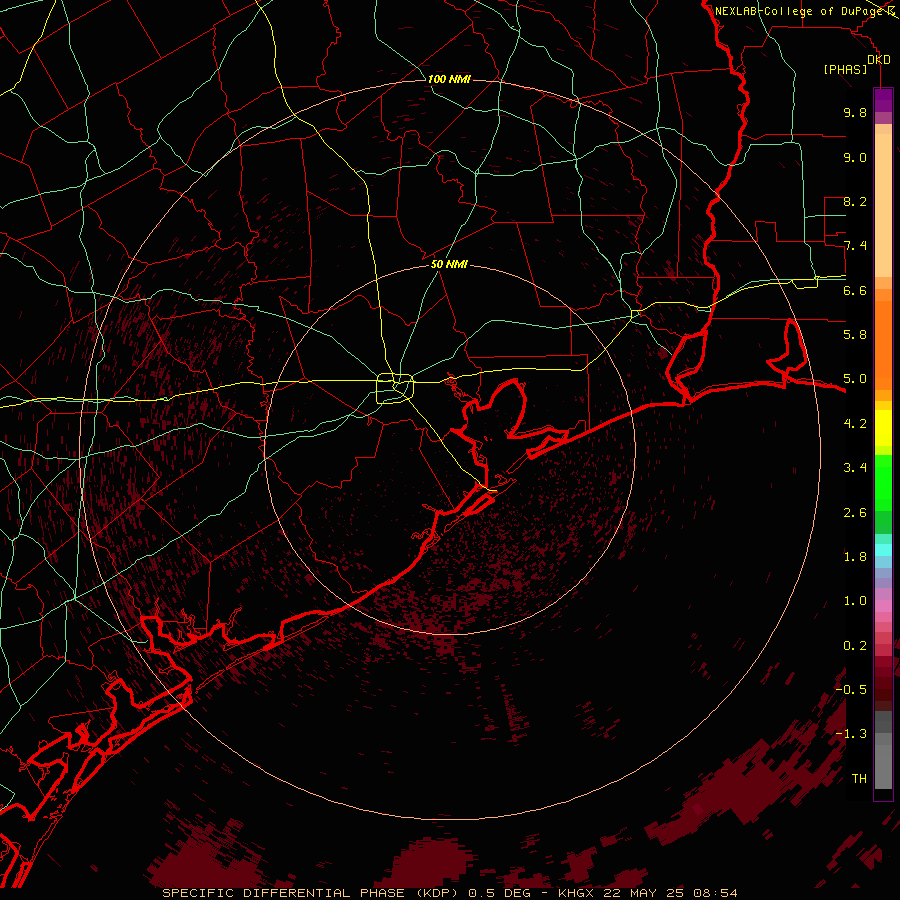Image resolution: width=900 pixels, height=900 pixels.
Task: Click the KHGX station ID in caption
Action: [x=577, y=893]
